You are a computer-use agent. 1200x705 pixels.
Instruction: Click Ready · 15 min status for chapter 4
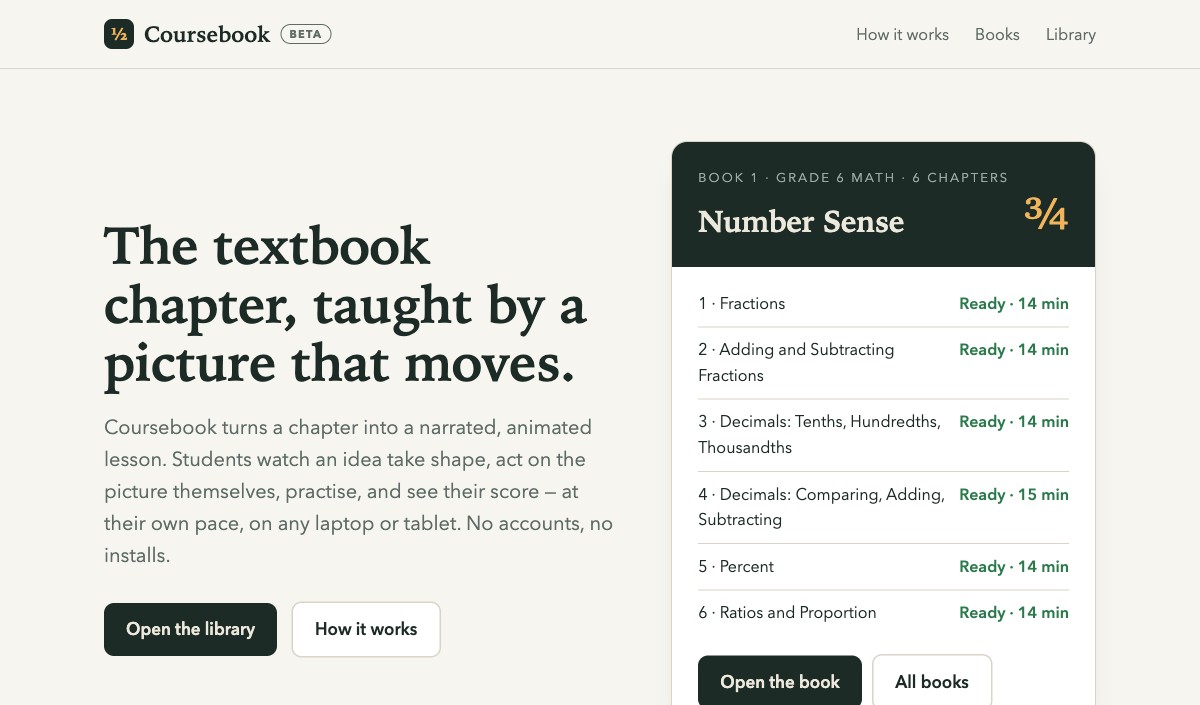click(x=1014, y=494)
